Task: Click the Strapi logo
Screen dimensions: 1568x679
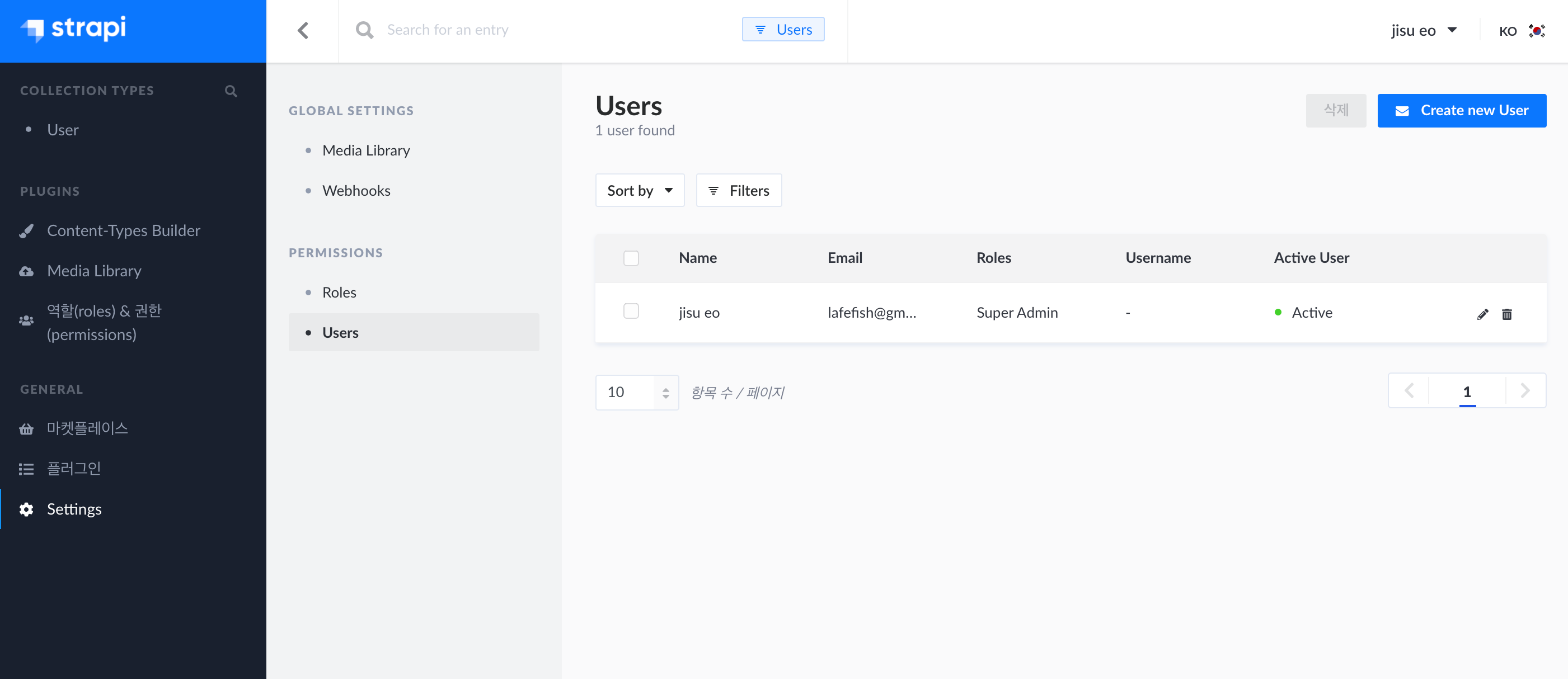Action: pos(73,29)
